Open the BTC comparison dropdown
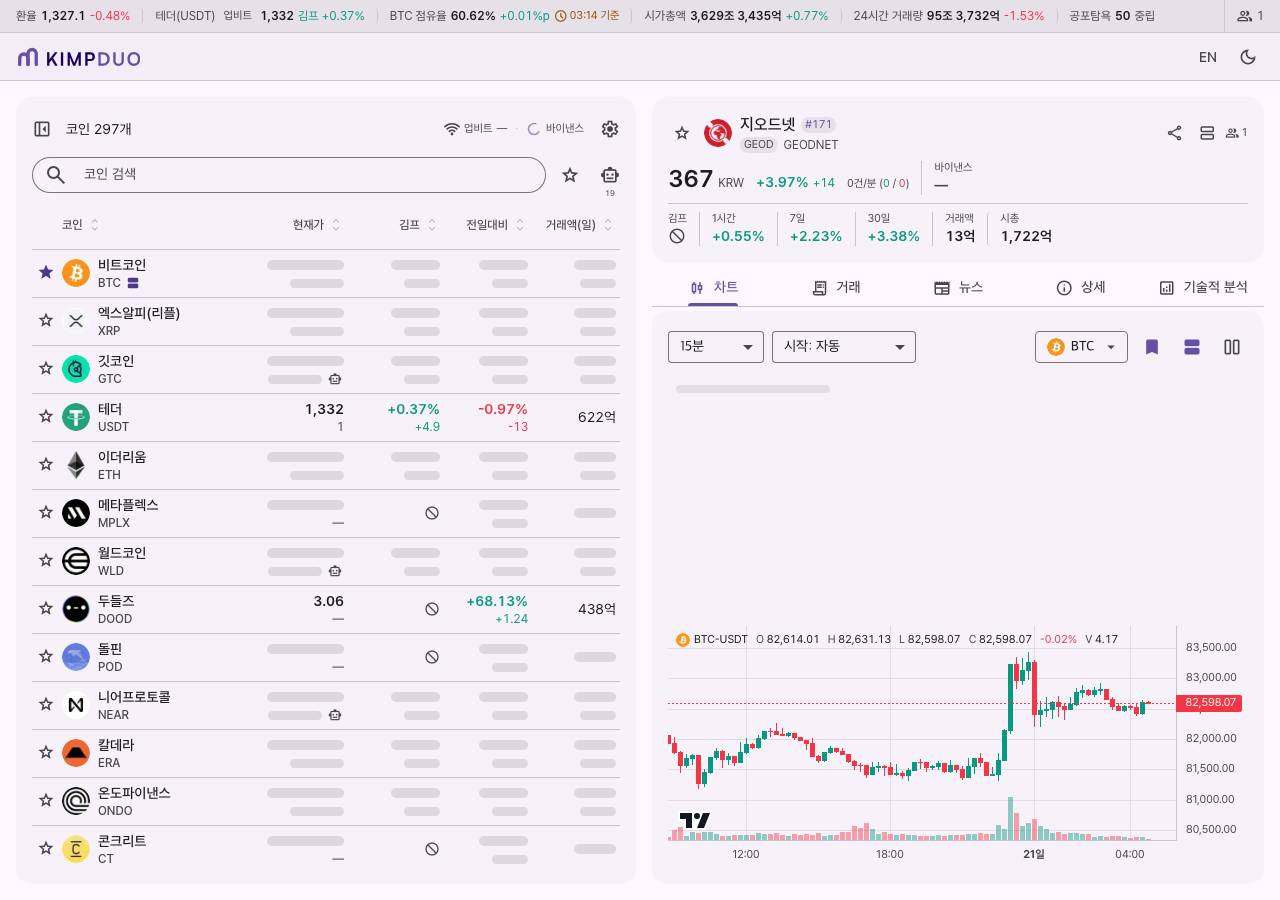Image resolution: width=1280 pixels, height=900 pixels. [1081, 347]
